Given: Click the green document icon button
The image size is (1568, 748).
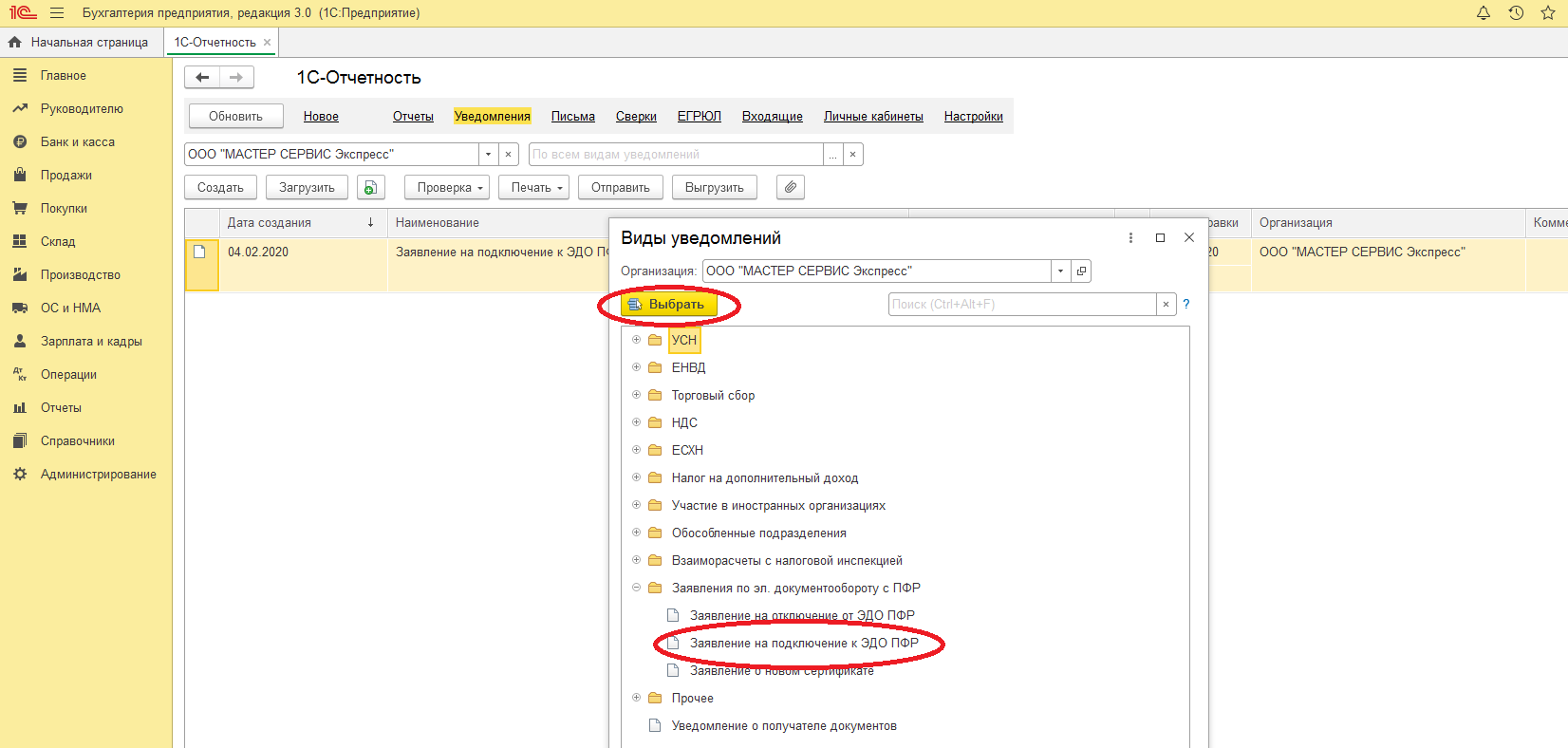Looking at the screenshot, I should point(371,187).
